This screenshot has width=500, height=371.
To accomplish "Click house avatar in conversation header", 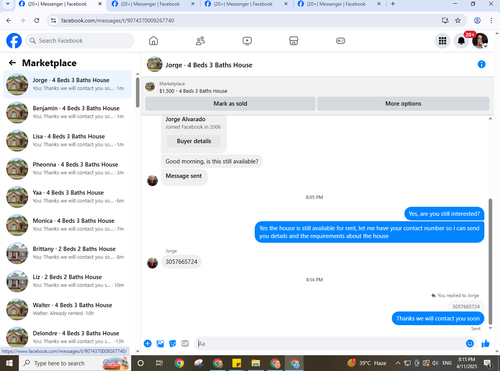I will click(x=155, y=64).
